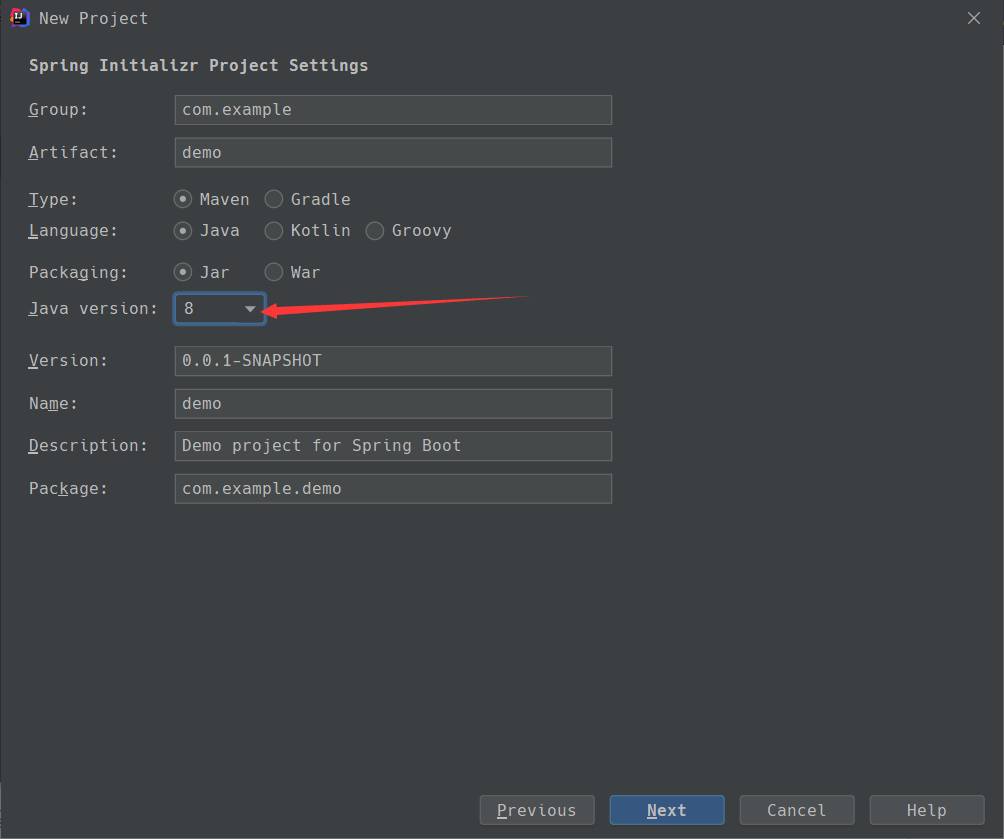This screenshot has height=839, width=1004.
Task: Focus the Name input field
Action: coord(392,404)
